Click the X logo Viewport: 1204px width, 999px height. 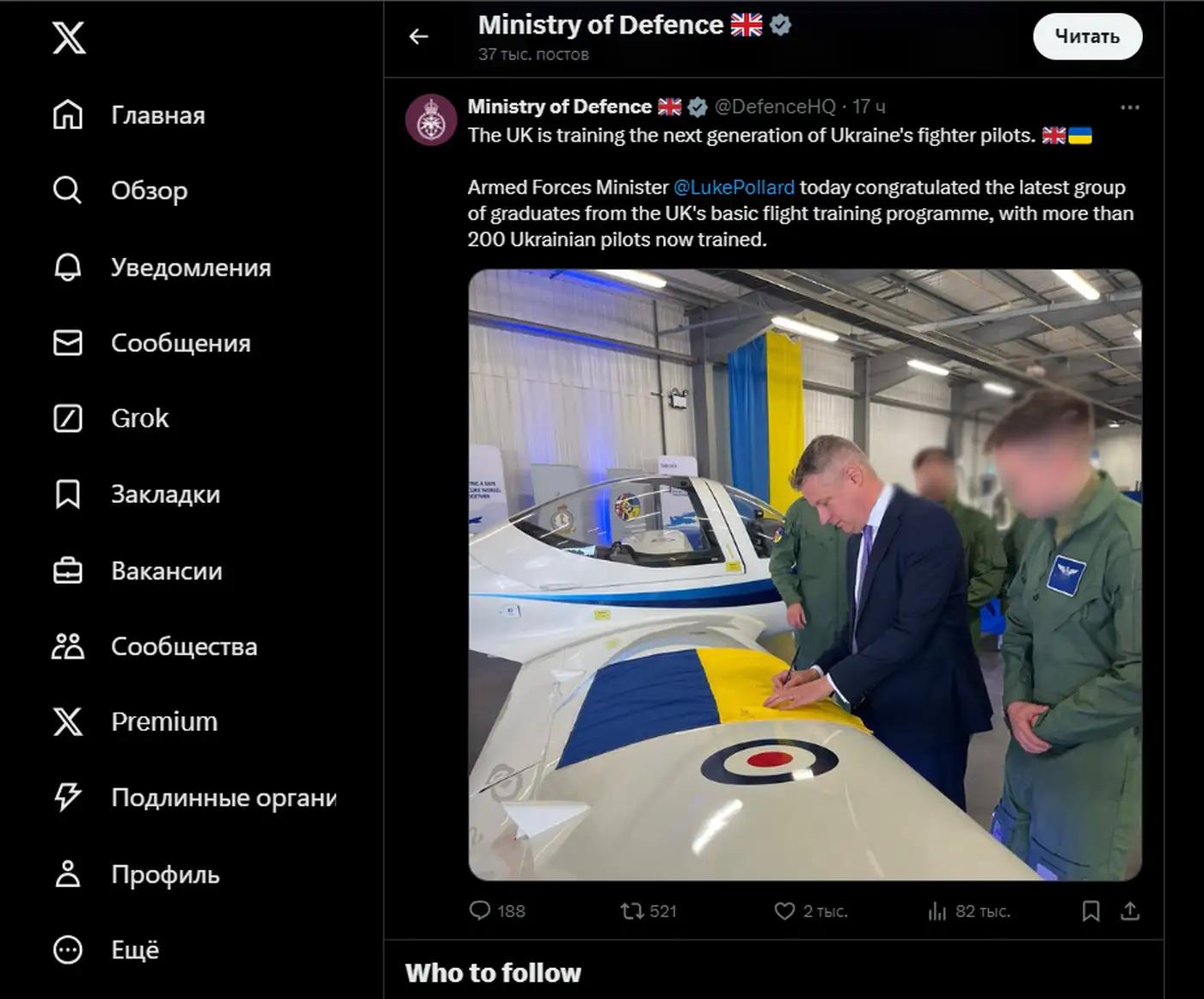[71, 38]
